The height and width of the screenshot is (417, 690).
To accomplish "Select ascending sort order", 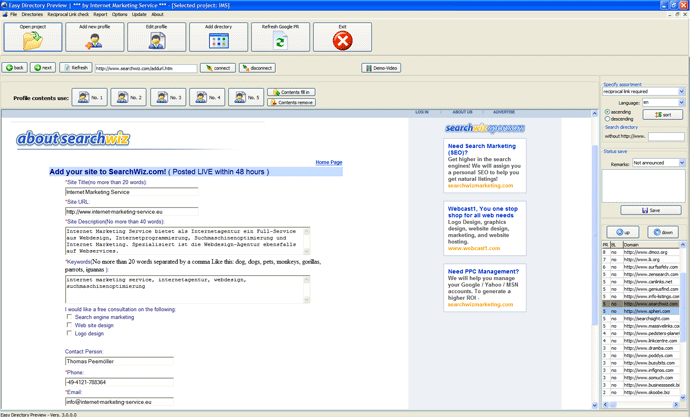I will (607, 112).
